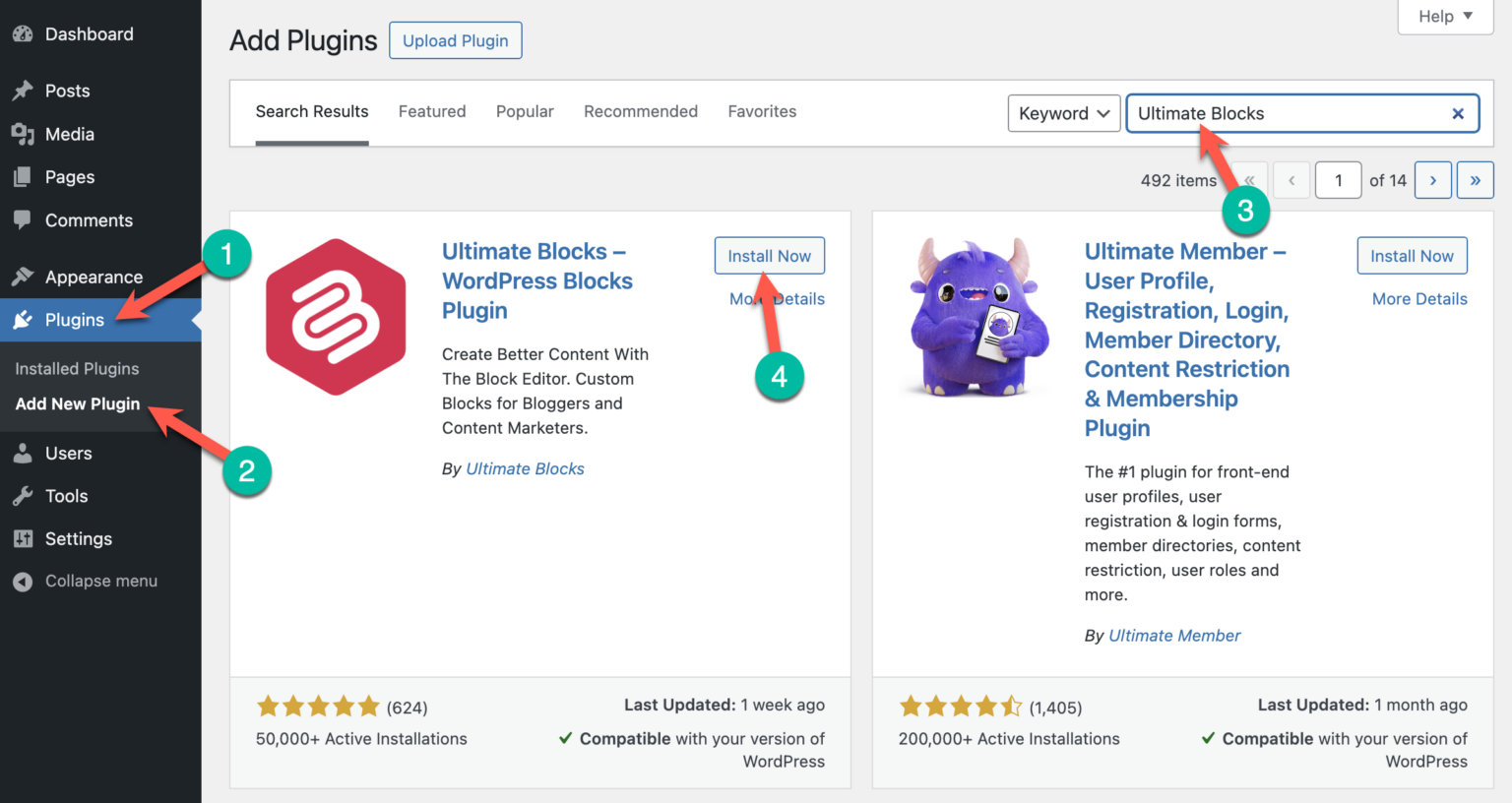This screenshot has width=1512, height=803.
Task: Open the Dashboard from the sidebar
Action: (22, 32)
